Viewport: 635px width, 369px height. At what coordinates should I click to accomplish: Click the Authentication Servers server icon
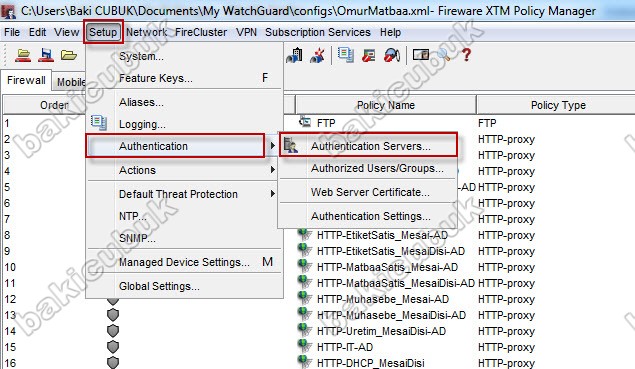point(290,145)
